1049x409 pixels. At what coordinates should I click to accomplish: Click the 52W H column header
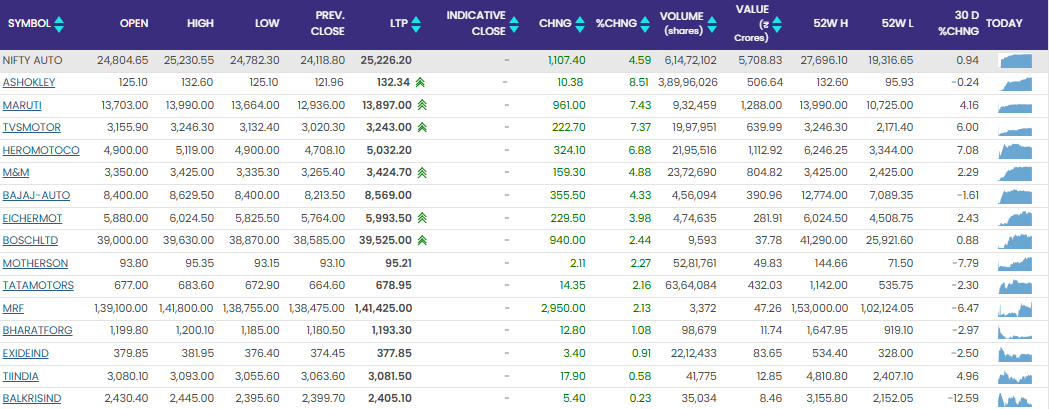coord(830,23)
